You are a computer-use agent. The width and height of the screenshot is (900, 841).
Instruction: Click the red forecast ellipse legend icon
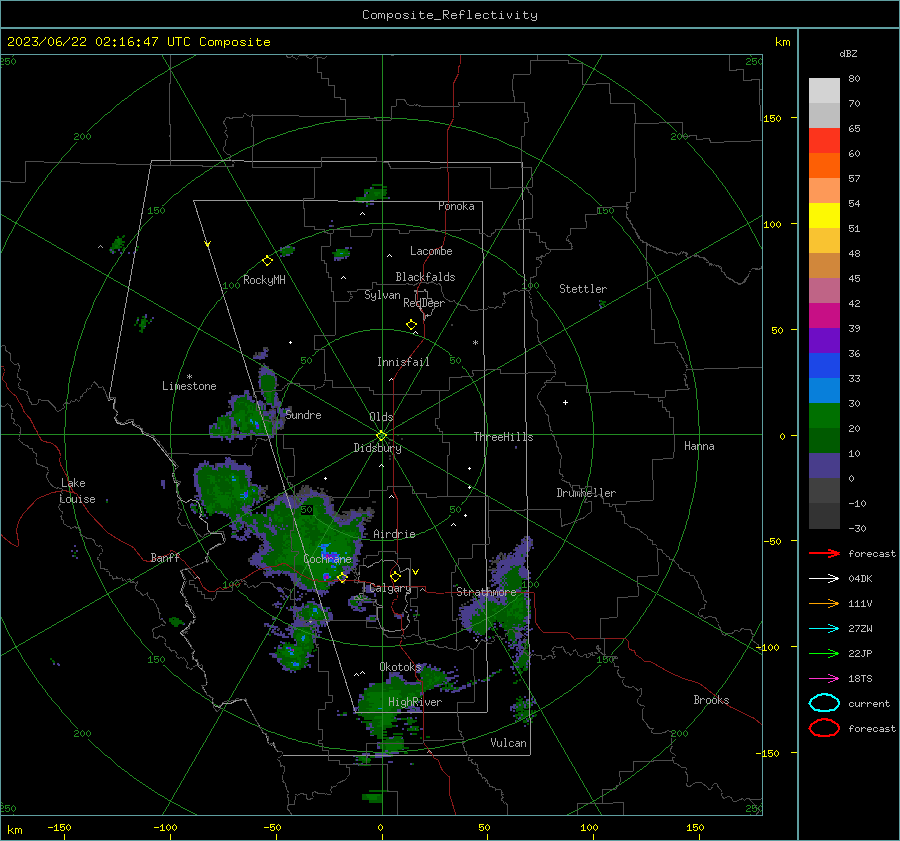[824, 728]
